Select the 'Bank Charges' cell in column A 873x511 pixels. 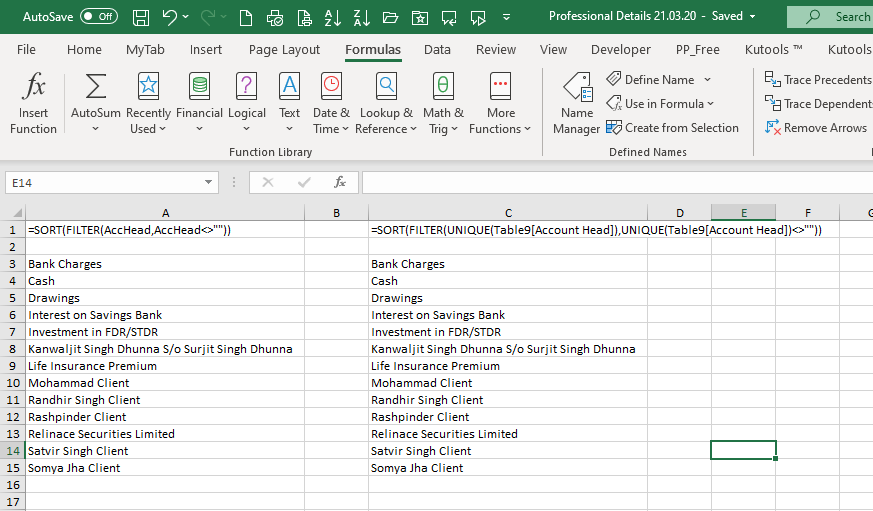[165, 264]
